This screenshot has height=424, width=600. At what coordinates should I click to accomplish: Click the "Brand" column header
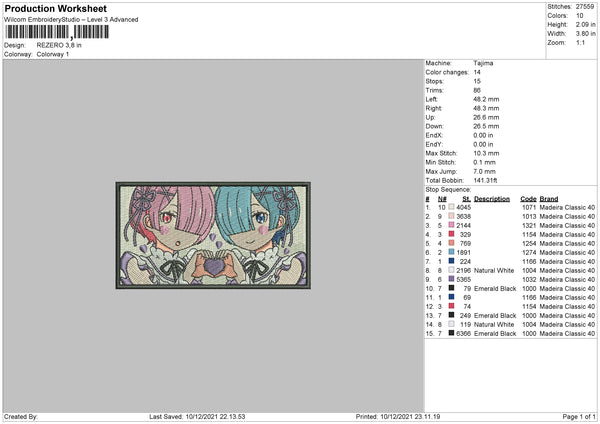pyautogui.click(x=549, y=199)
